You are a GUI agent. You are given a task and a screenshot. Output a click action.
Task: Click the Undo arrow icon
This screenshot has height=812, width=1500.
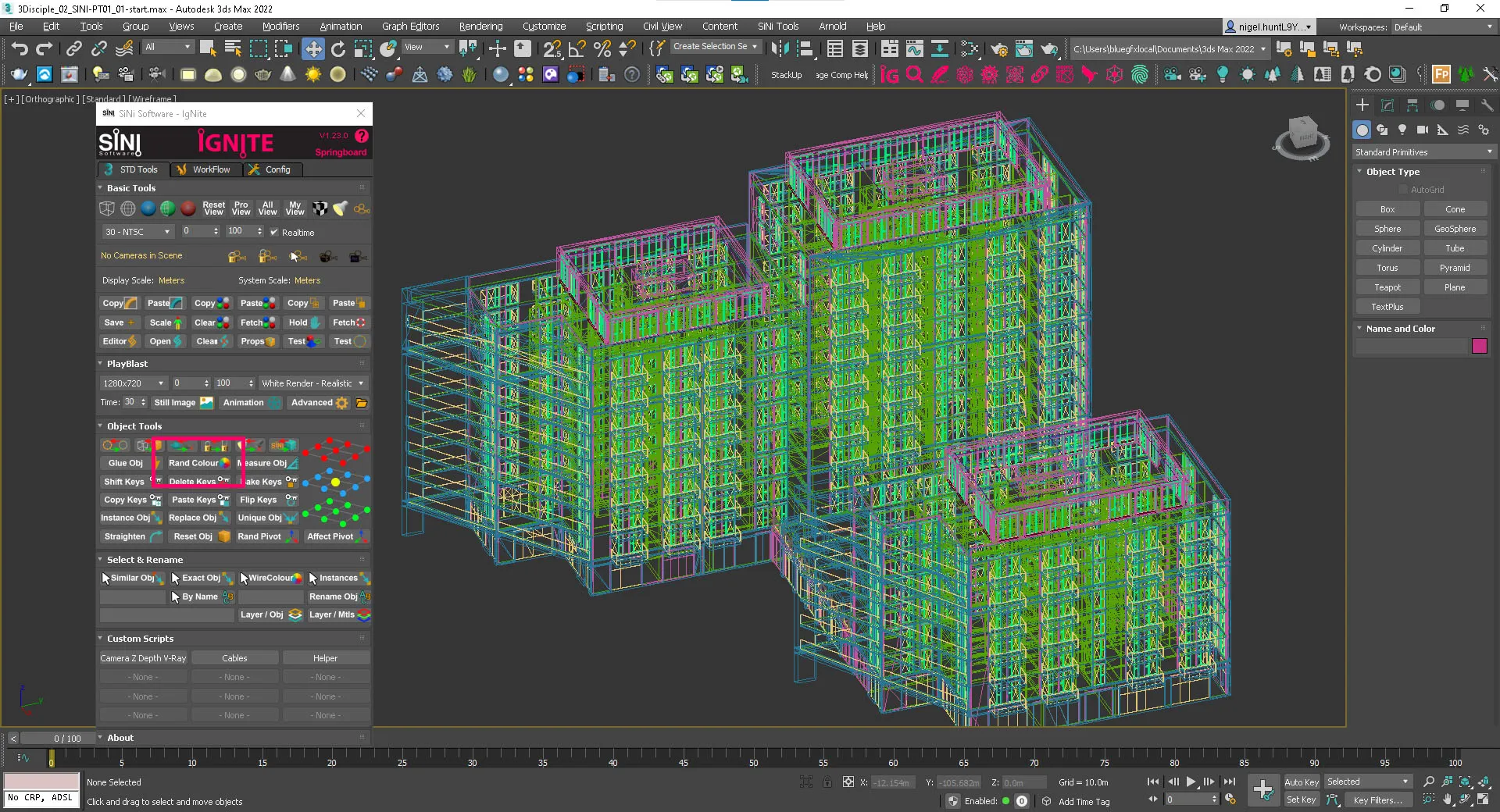point(20,49)
